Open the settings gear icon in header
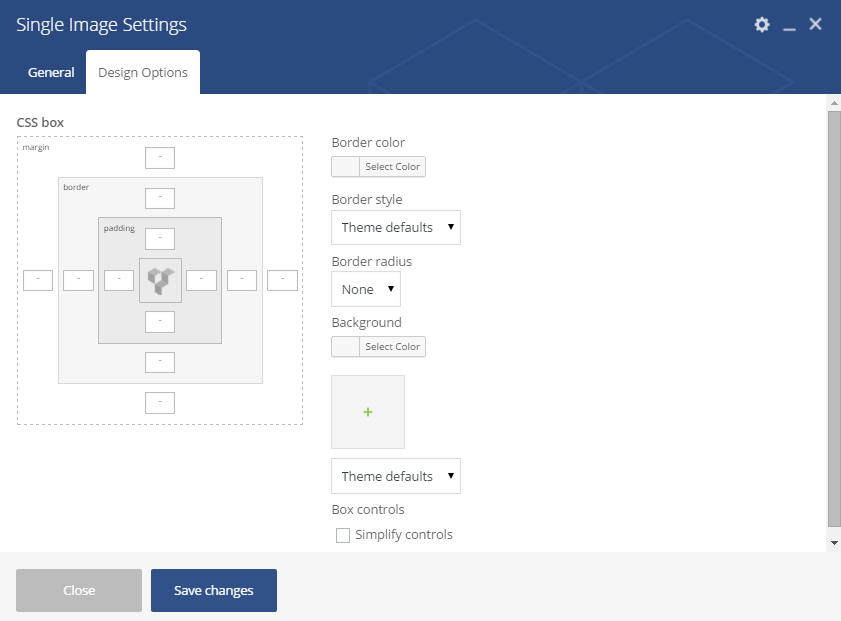 [x=762, y=25]
